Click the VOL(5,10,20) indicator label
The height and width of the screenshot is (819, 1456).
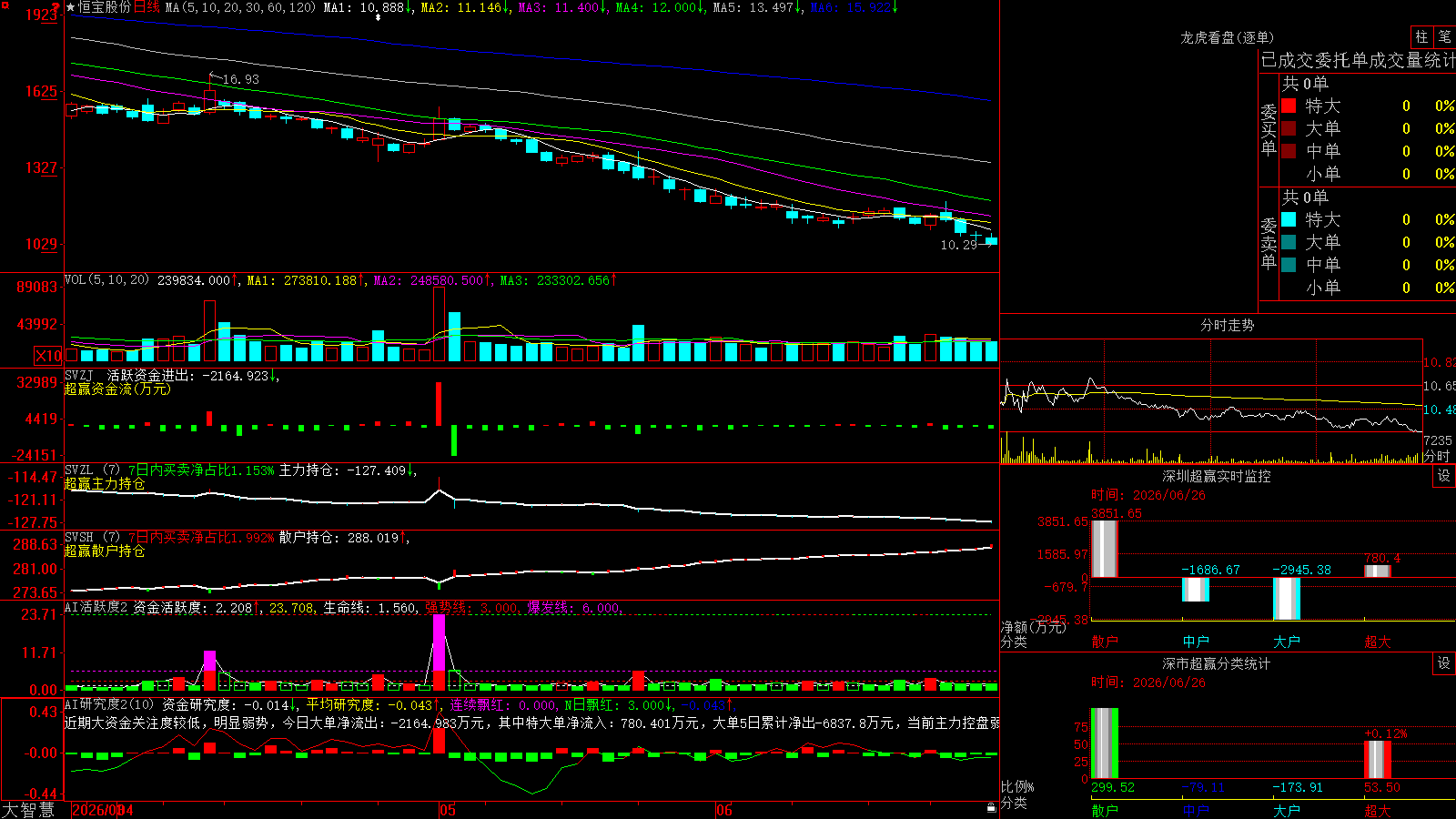click(106, 280)
